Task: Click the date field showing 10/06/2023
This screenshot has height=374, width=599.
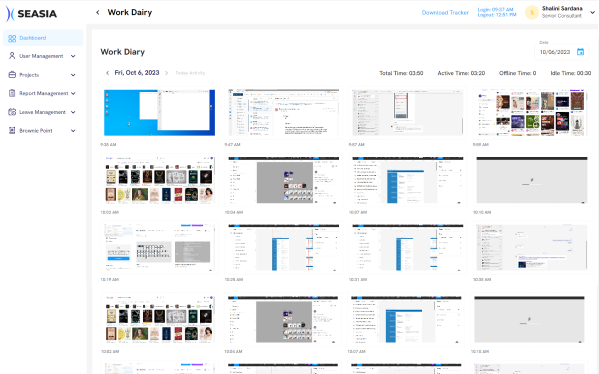Action: coord(561,52)
